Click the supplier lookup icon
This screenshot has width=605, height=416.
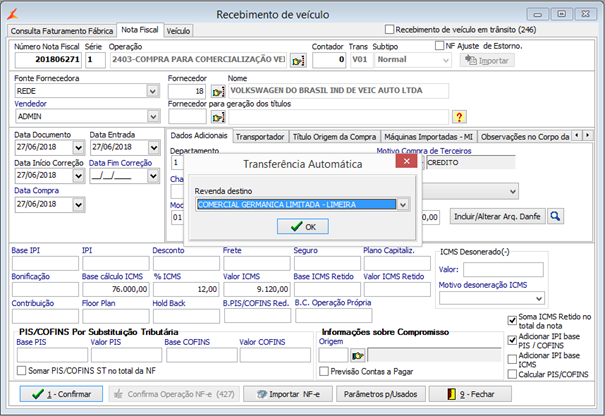218,91
